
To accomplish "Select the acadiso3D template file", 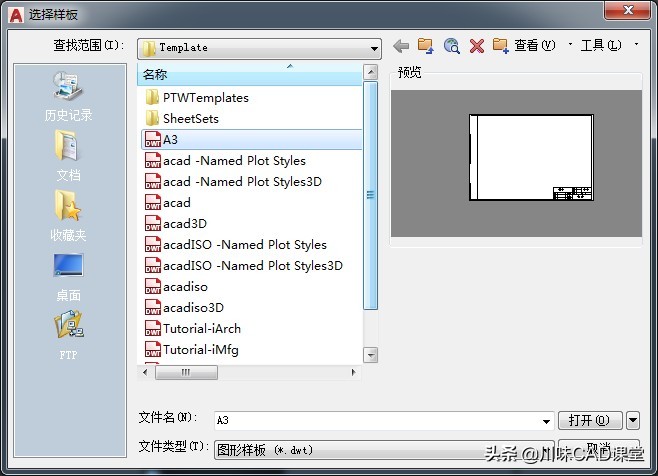I will (184, 308).
